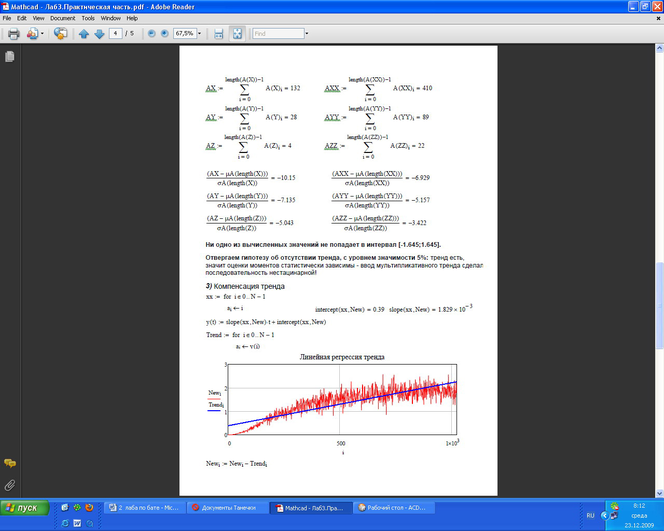
Task: Click the vertical scrollbar thumb
Action: [659, 305]
